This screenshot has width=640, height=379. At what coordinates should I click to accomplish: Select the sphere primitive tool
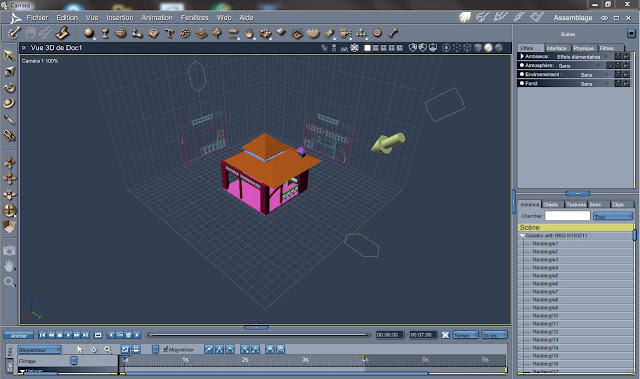pyautogui.click(x=89, y=33)
